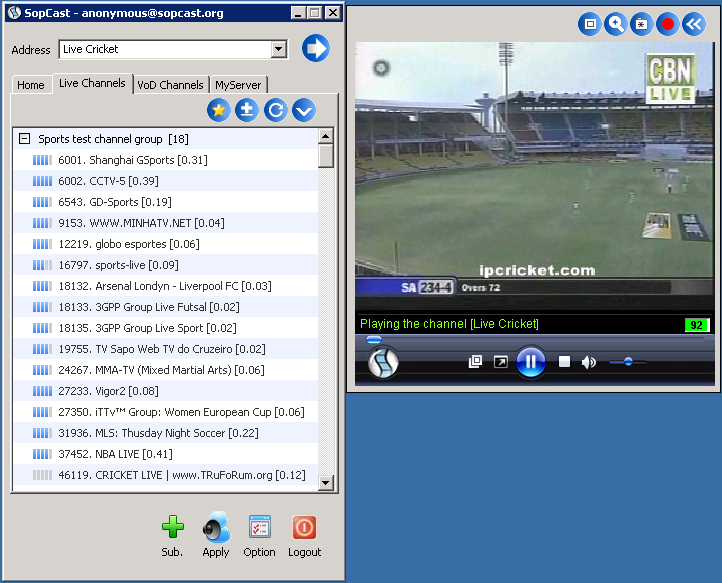Open the Option settings icon
722x583 pixels.
coord(260,527)
